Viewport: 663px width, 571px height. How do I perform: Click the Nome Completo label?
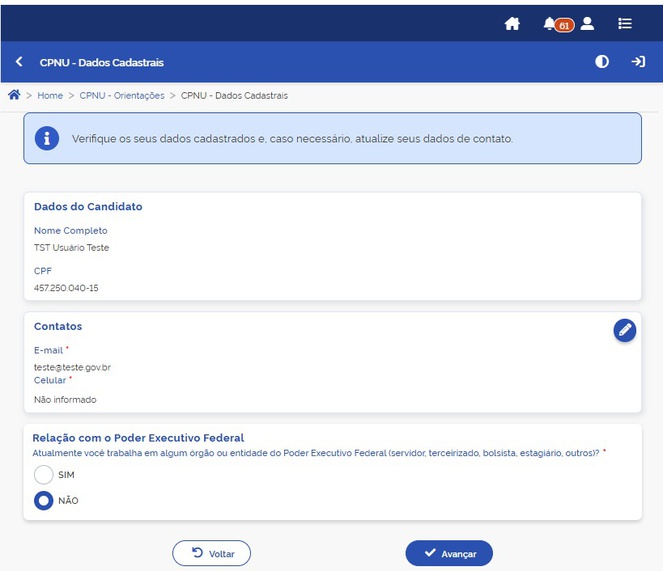(71, 231)
